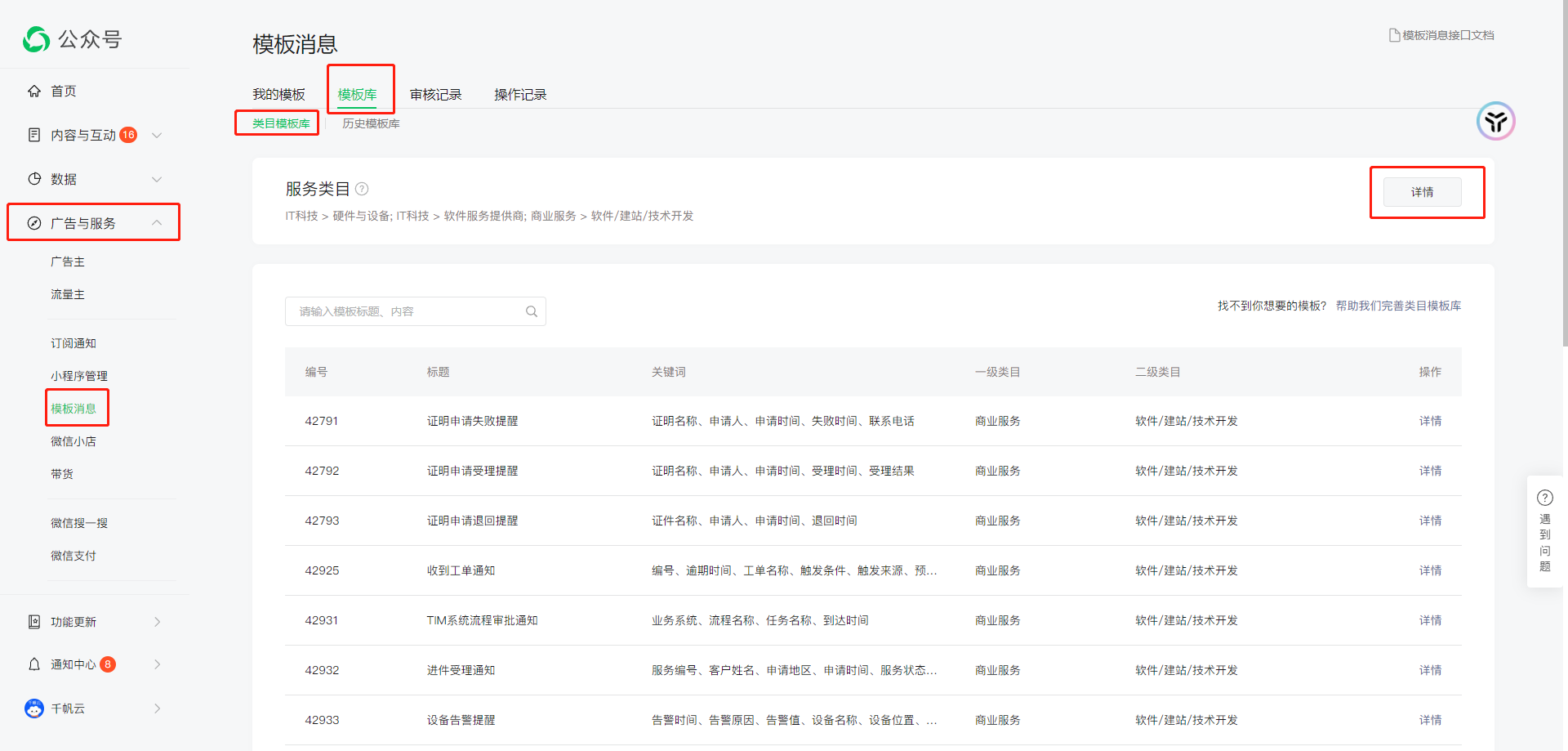1568x751 pixels.
Task: Click the 广告与服务 compass icon
Action: click(34, 223)
